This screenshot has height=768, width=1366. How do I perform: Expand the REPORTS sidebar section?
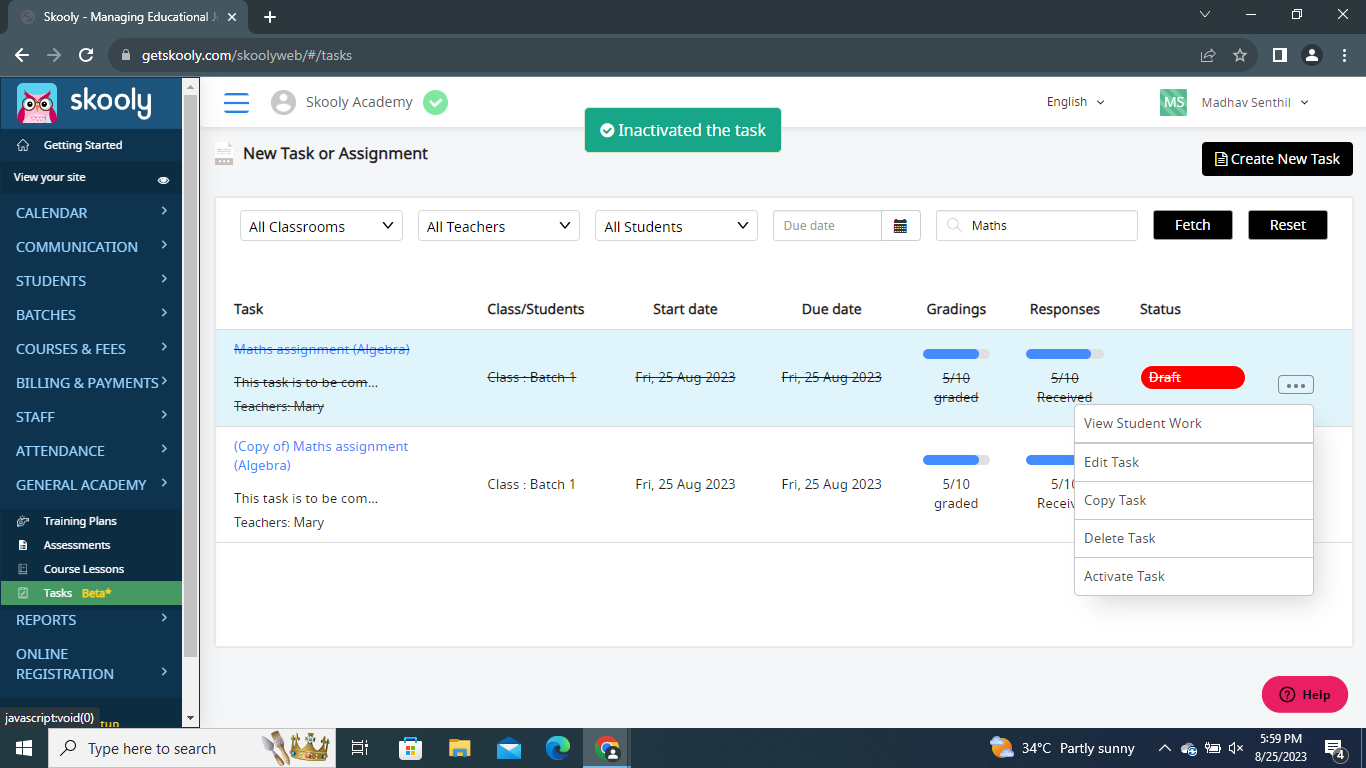(x=91, y=620)
